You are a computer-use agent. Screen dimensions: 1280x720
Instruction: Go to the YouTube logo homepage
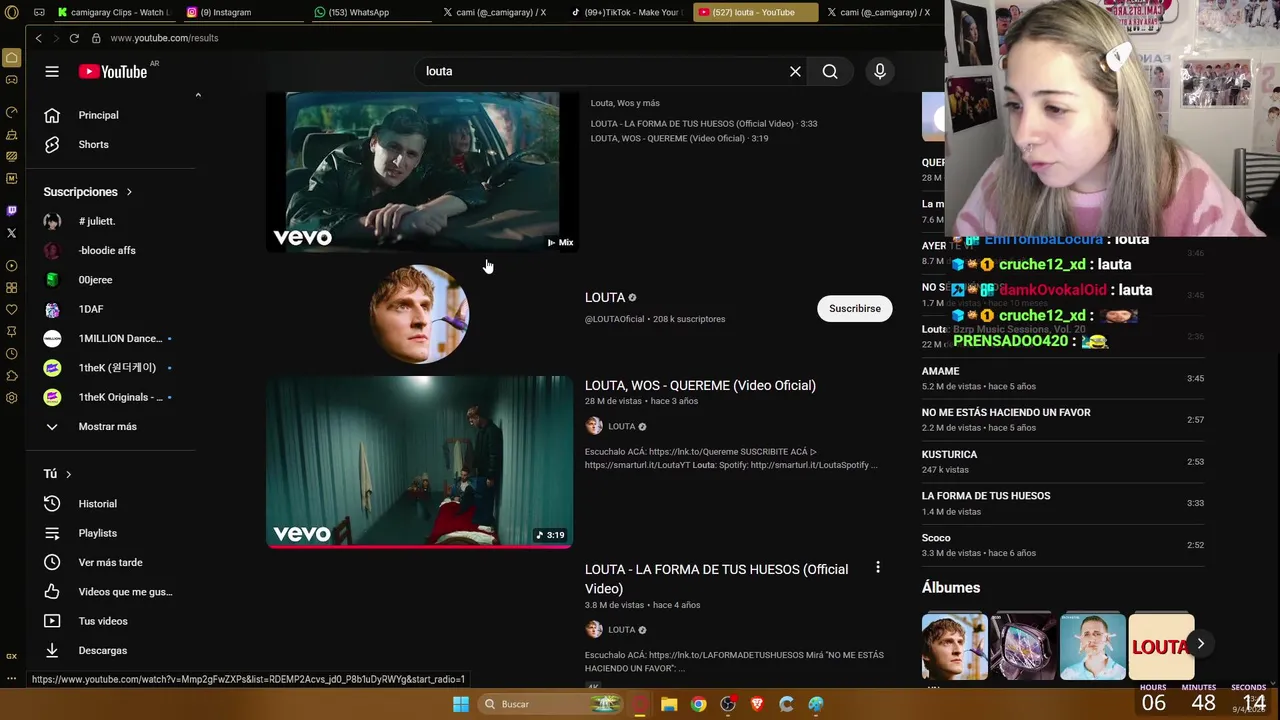click(113, 71)
